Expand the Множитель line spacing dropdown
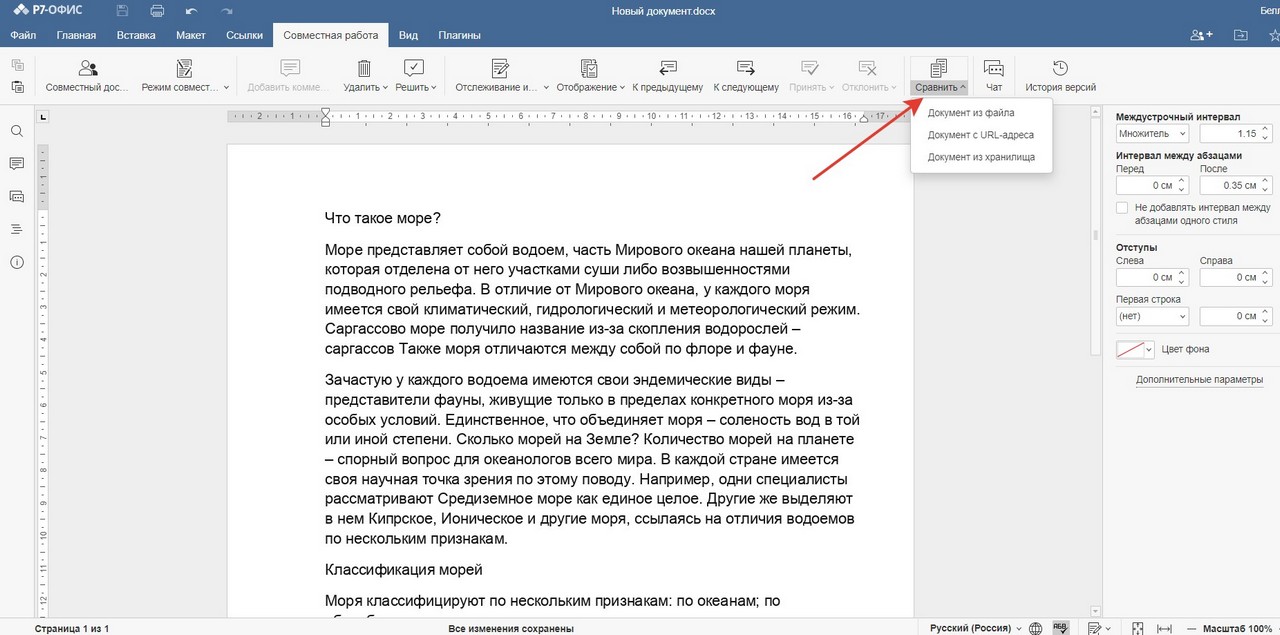Image resolution: width=1280 pixels, height=635 pixels. pos(1152,133)
